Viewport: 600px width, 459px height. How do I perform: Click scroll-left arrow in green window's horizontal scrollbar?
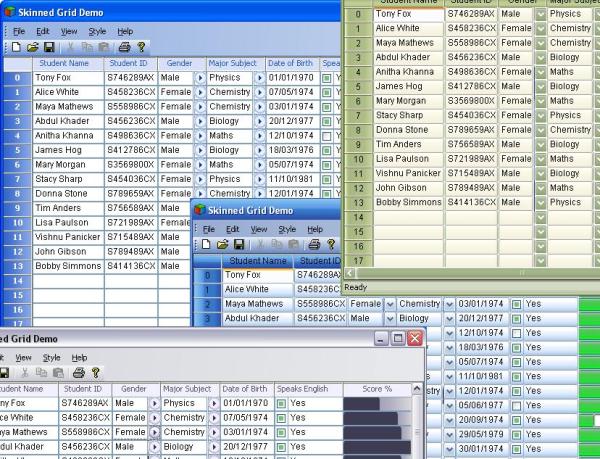(x=350, y=273)
